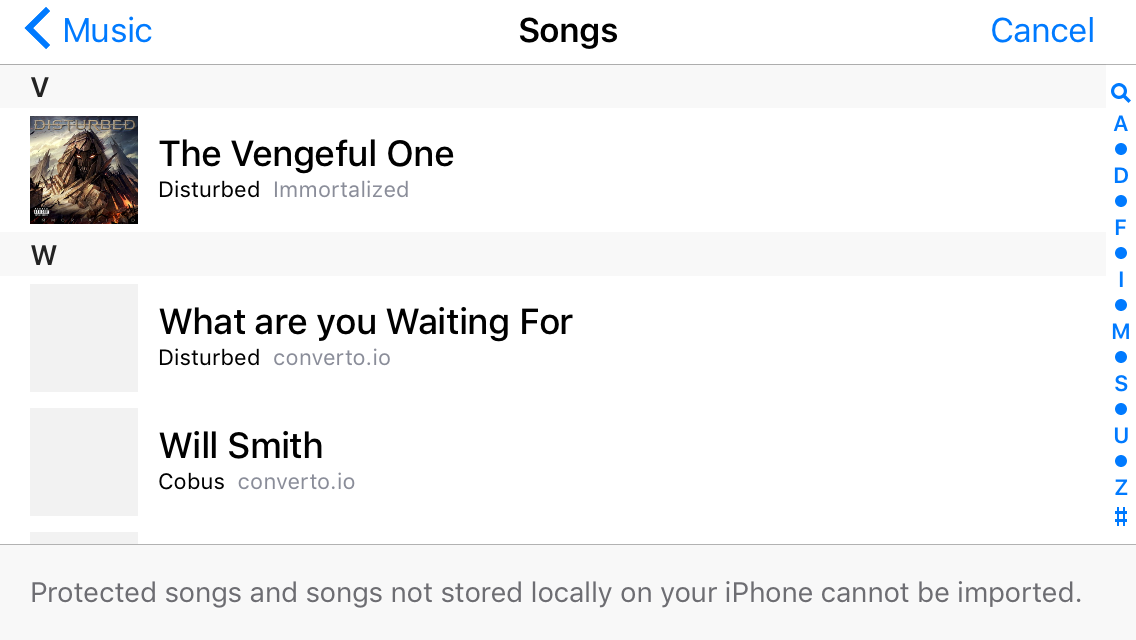Jump to letter S in index
1136x640 pixels.
(x=1121, y=384)
